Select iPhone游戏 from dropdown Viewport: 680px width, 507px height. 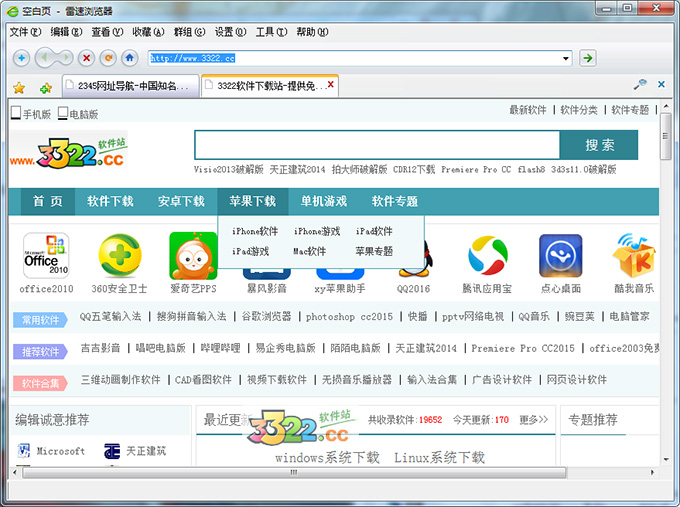pos(317,231)
